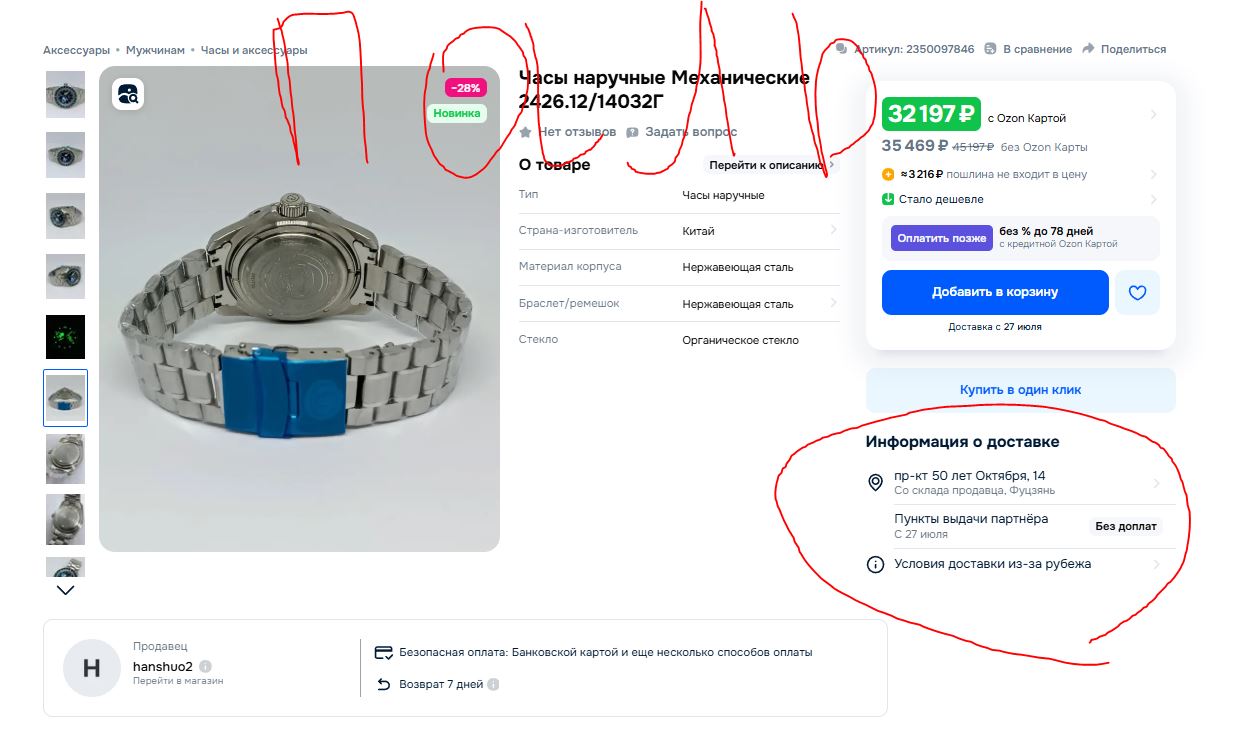The height and width of the screenshot is (742, 1248).
Task: Open the Стало дешевле price history row
Action: pos(1020,199)
